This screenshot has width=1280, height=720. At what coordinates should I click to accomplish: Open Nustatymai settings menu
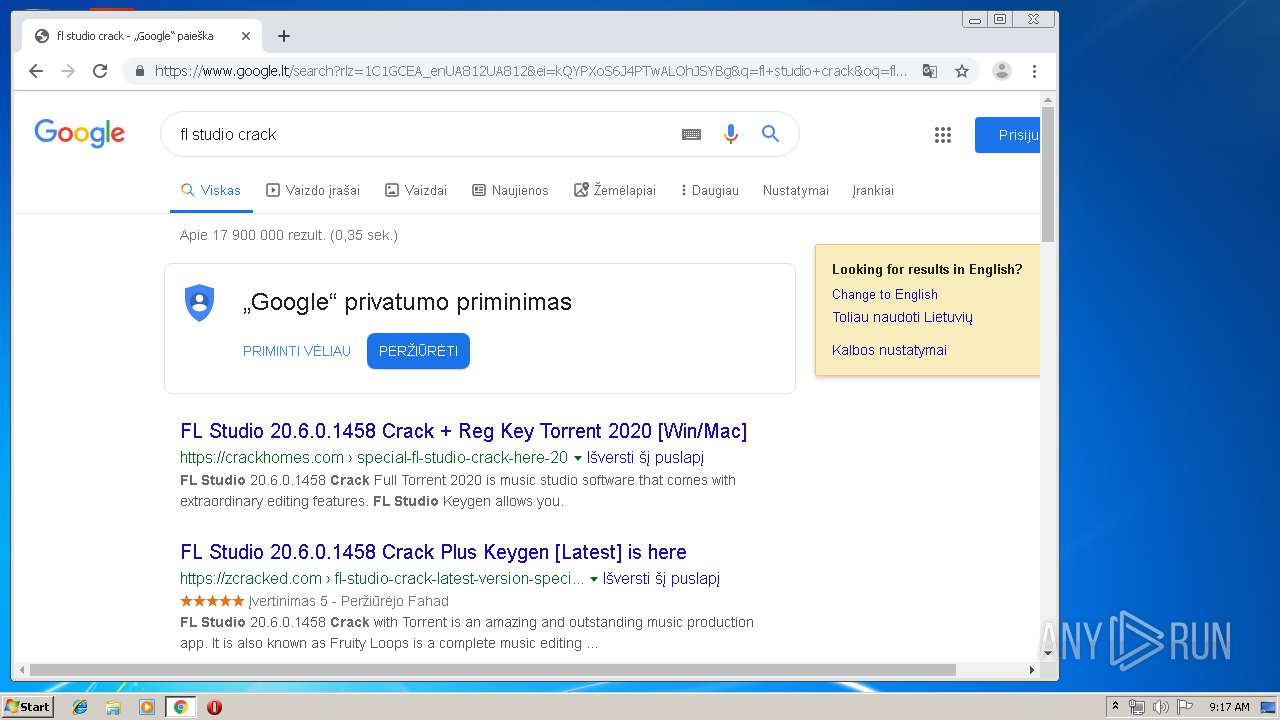[x=796, y=190]
